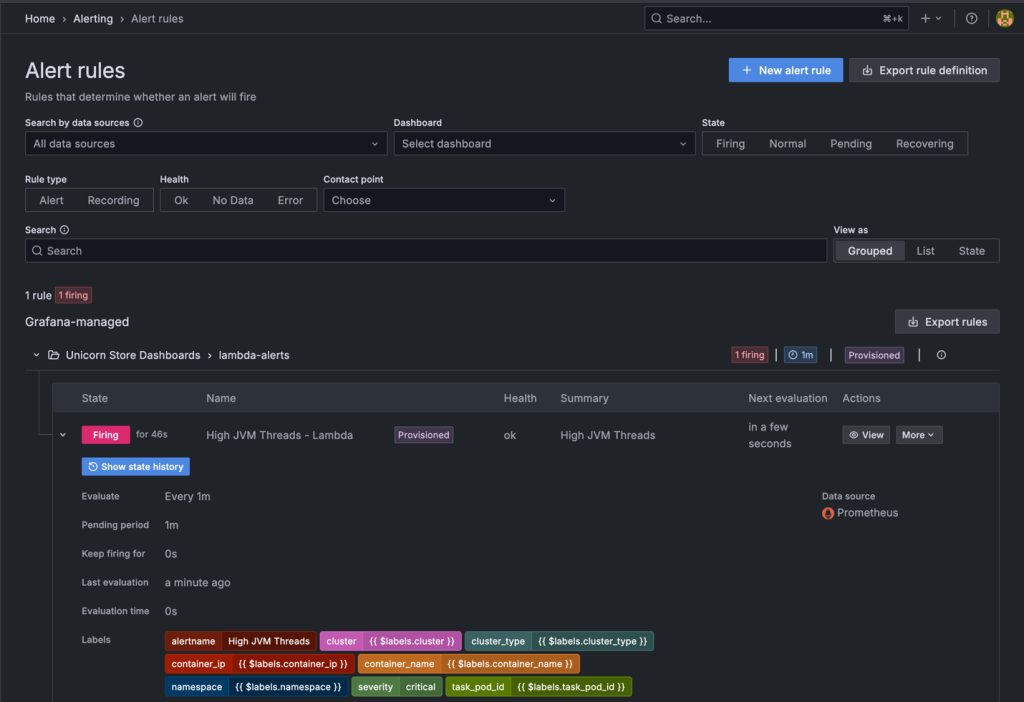Filter rules by Firing state

[x=730, y=143]
